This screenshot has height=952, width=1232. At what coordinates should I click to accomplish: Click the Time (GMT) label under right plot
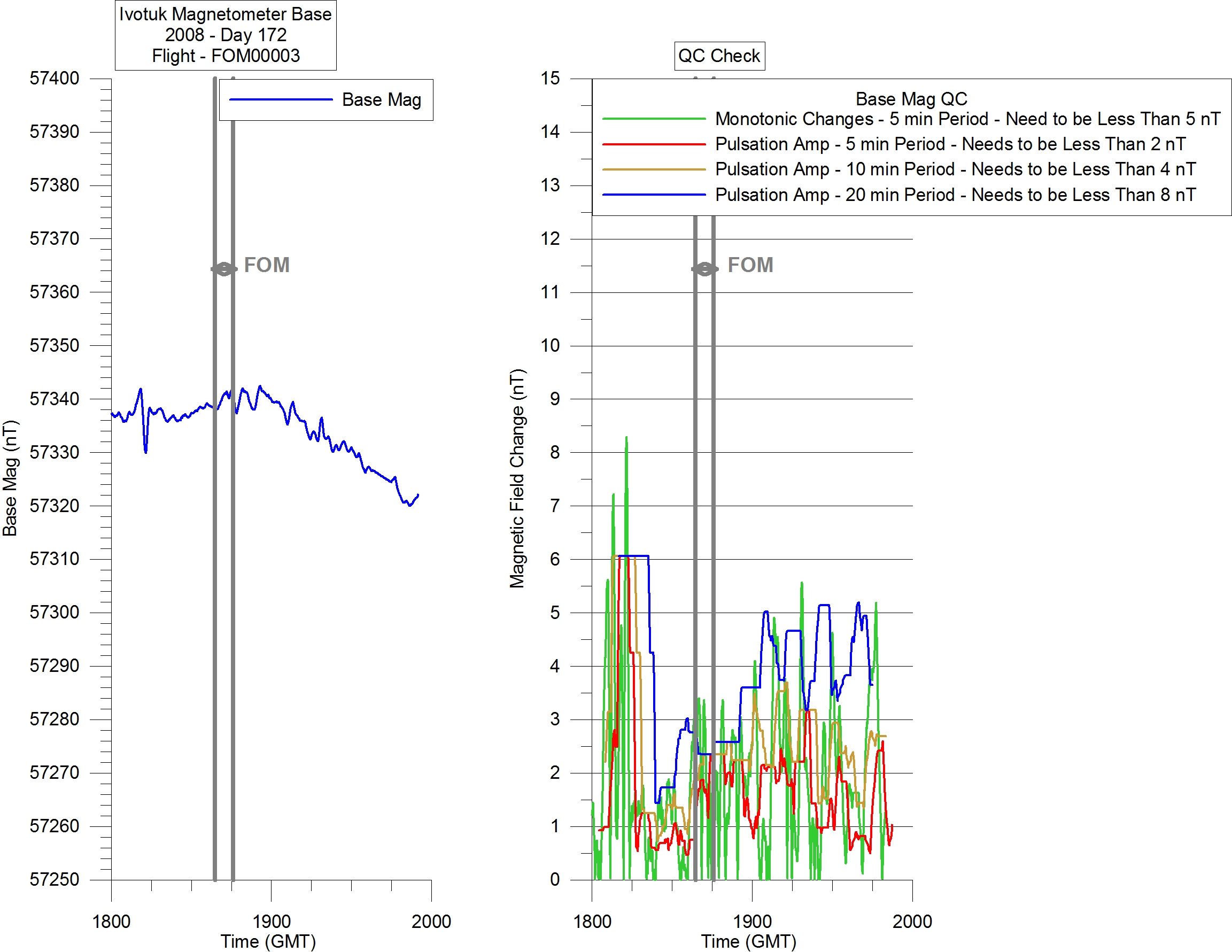(x=749, y=941)
